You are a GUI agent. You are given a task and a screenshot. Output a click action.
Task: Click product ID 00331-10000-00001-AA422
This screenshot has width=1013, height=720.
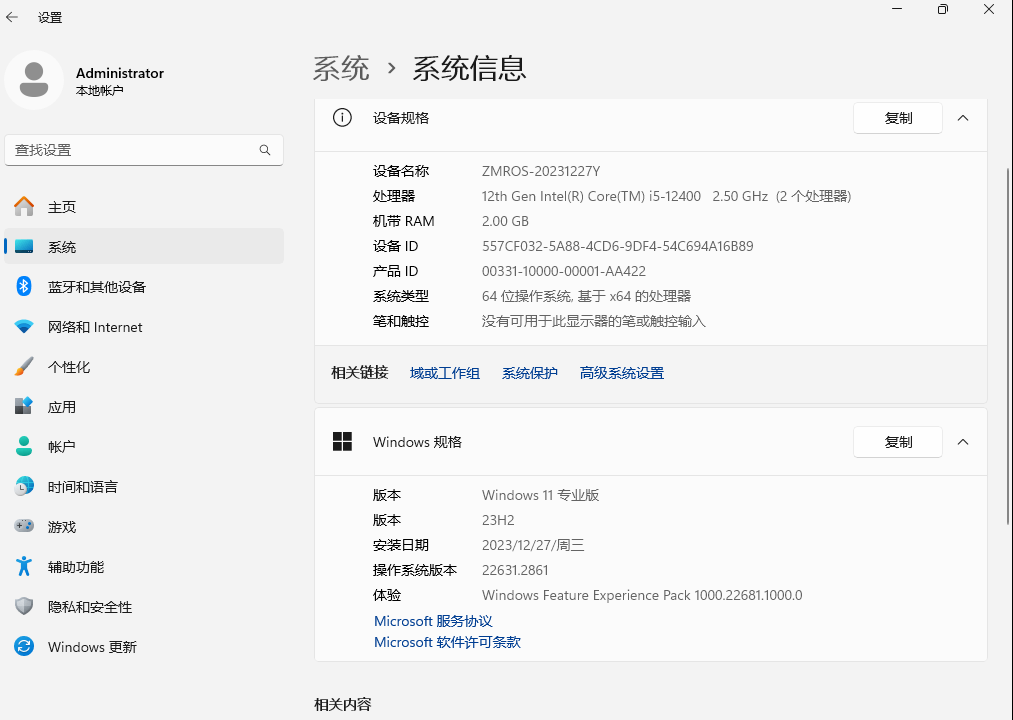click(564, 271)
